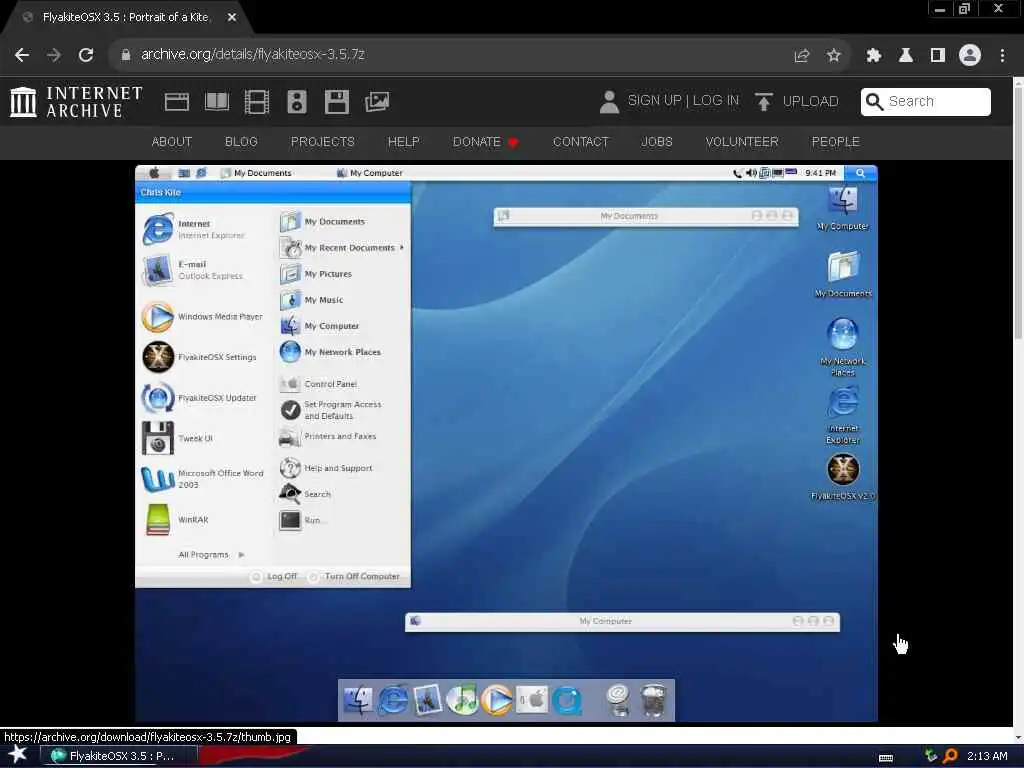
Task: Close the FlyakiteOSX 3.5 tab
Action: [231, 18]
